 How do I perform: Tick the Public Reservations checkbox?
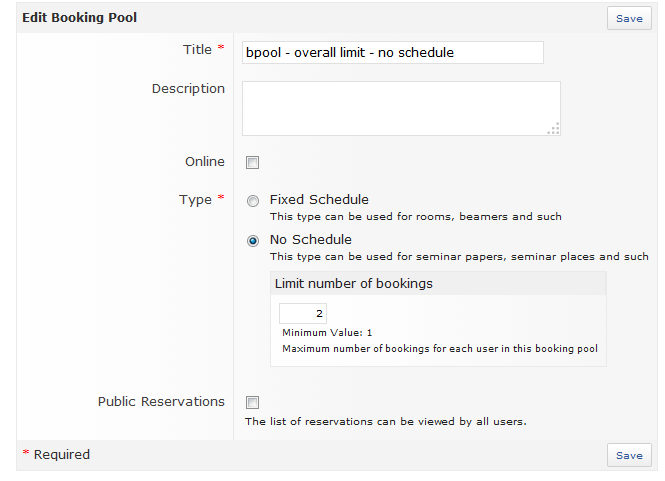point(253,403)
